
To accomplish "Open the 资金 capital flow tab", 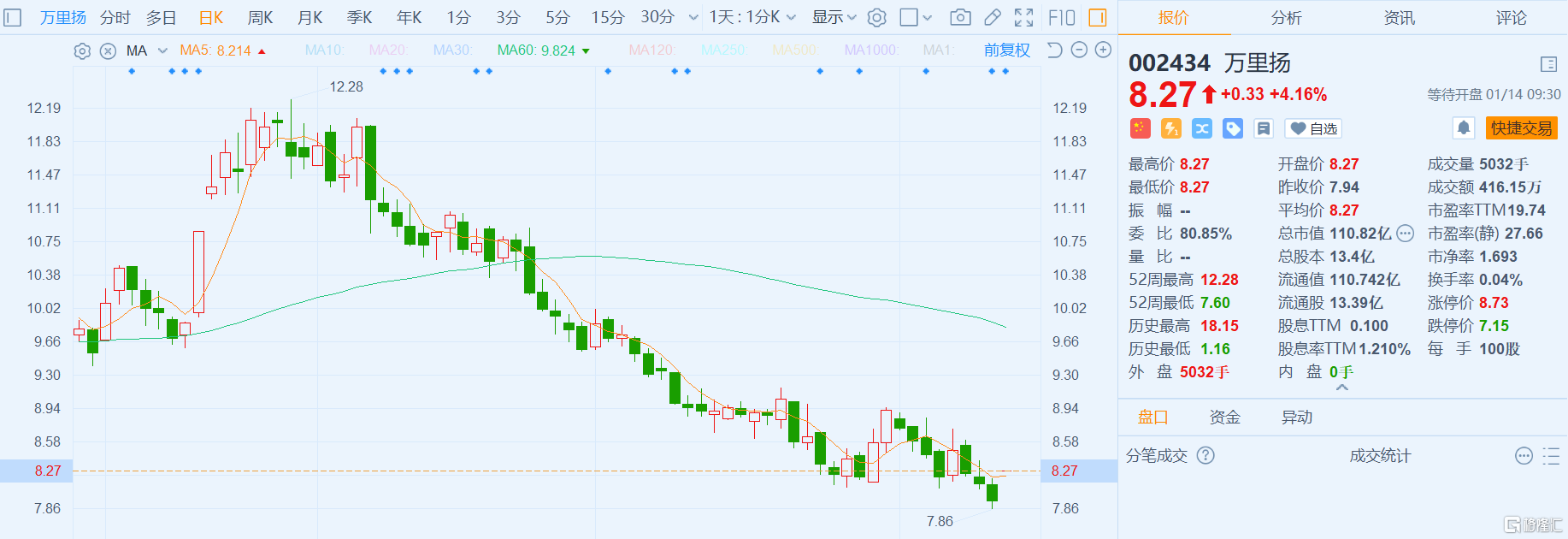I will [x=1224, y=417].
